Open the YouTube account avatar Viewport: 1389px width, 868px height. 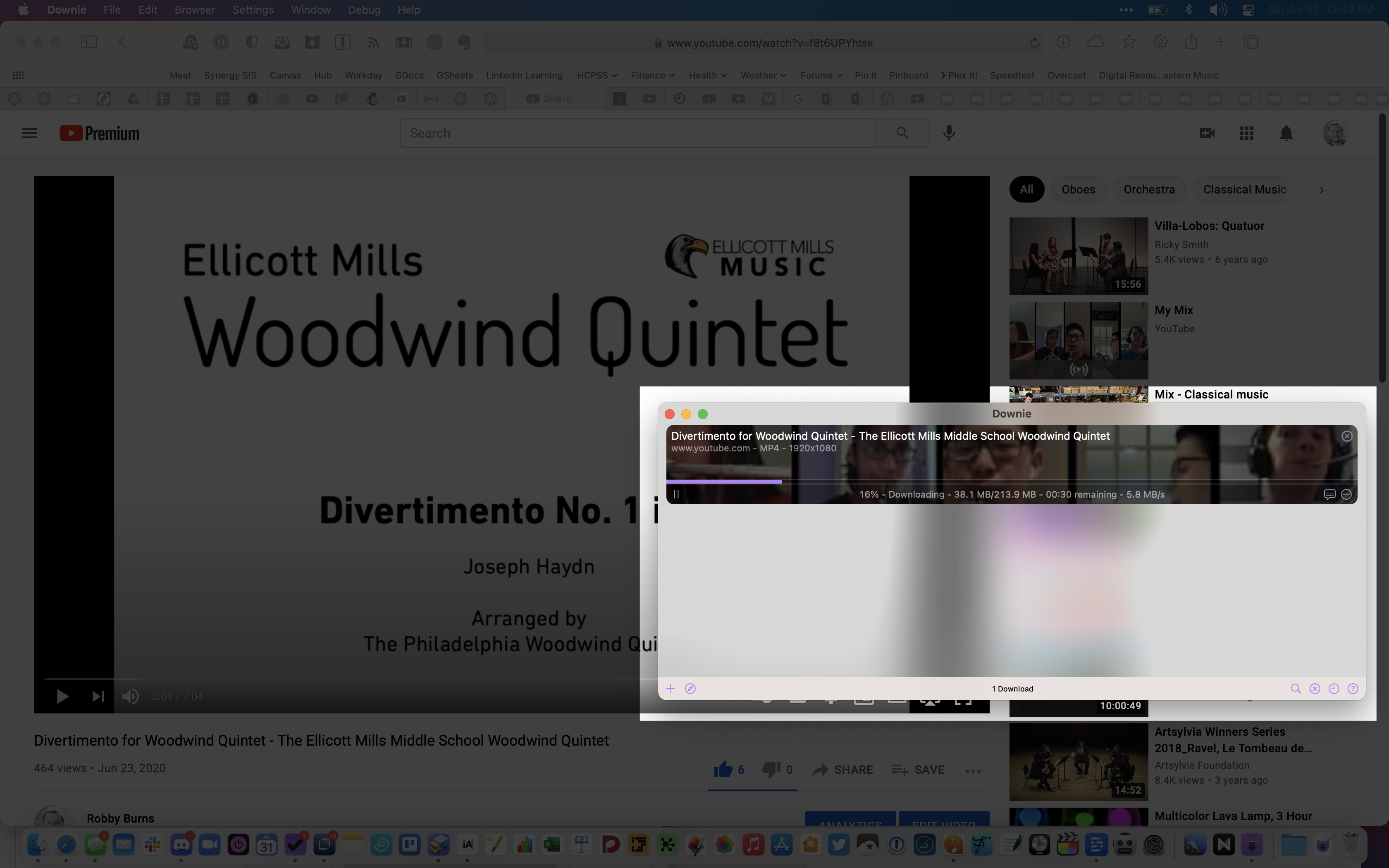pyautogui.click(x=1336, y=133)
